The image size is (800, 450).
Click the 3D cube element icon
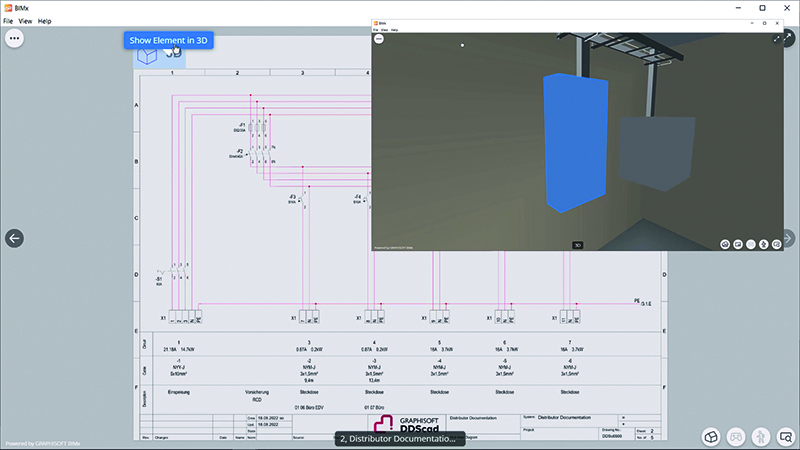pyautogui.click(x=146, y=57)
